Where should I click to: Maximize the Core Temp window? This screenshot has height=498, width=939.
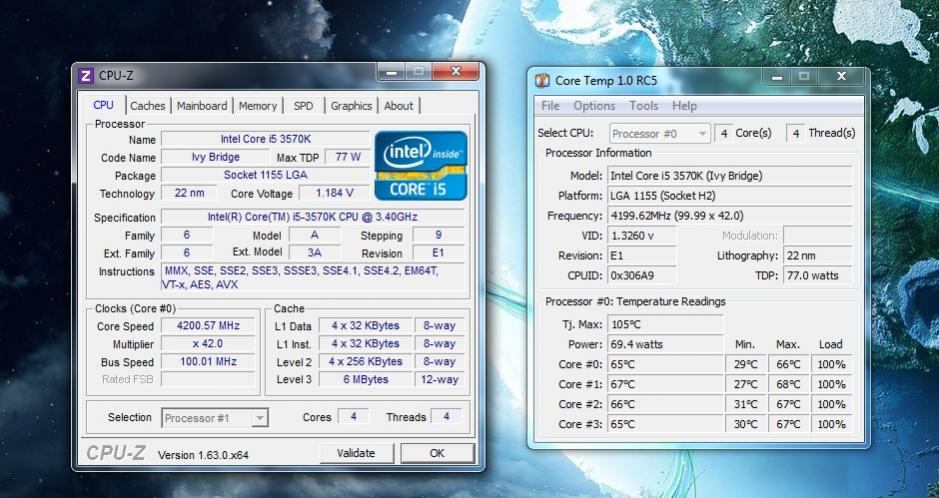click(x=804, y=77)
